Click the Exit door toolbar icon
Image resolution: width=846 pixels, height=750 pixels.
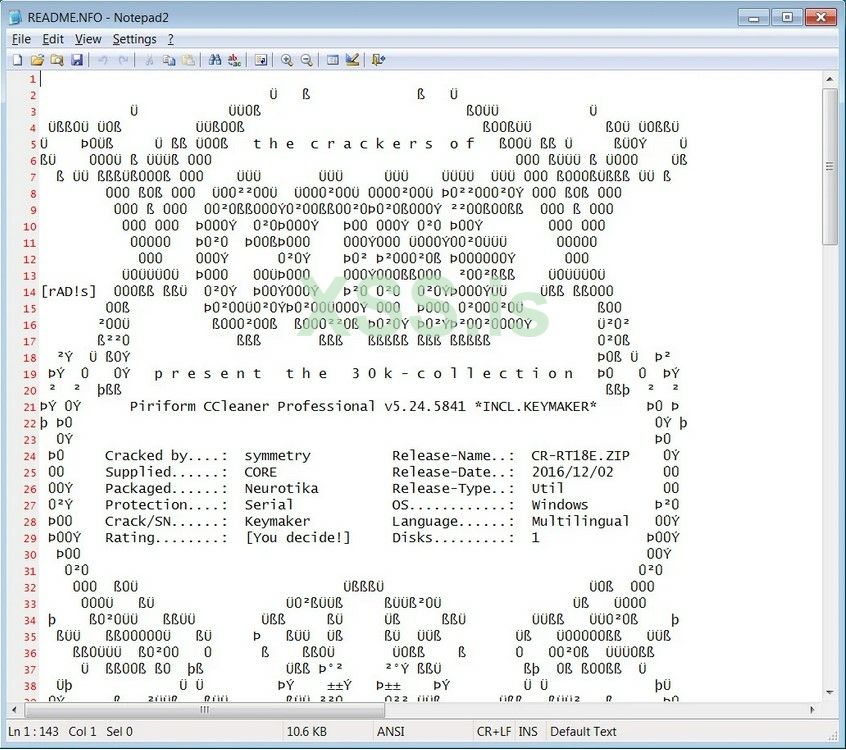(378, 60)
